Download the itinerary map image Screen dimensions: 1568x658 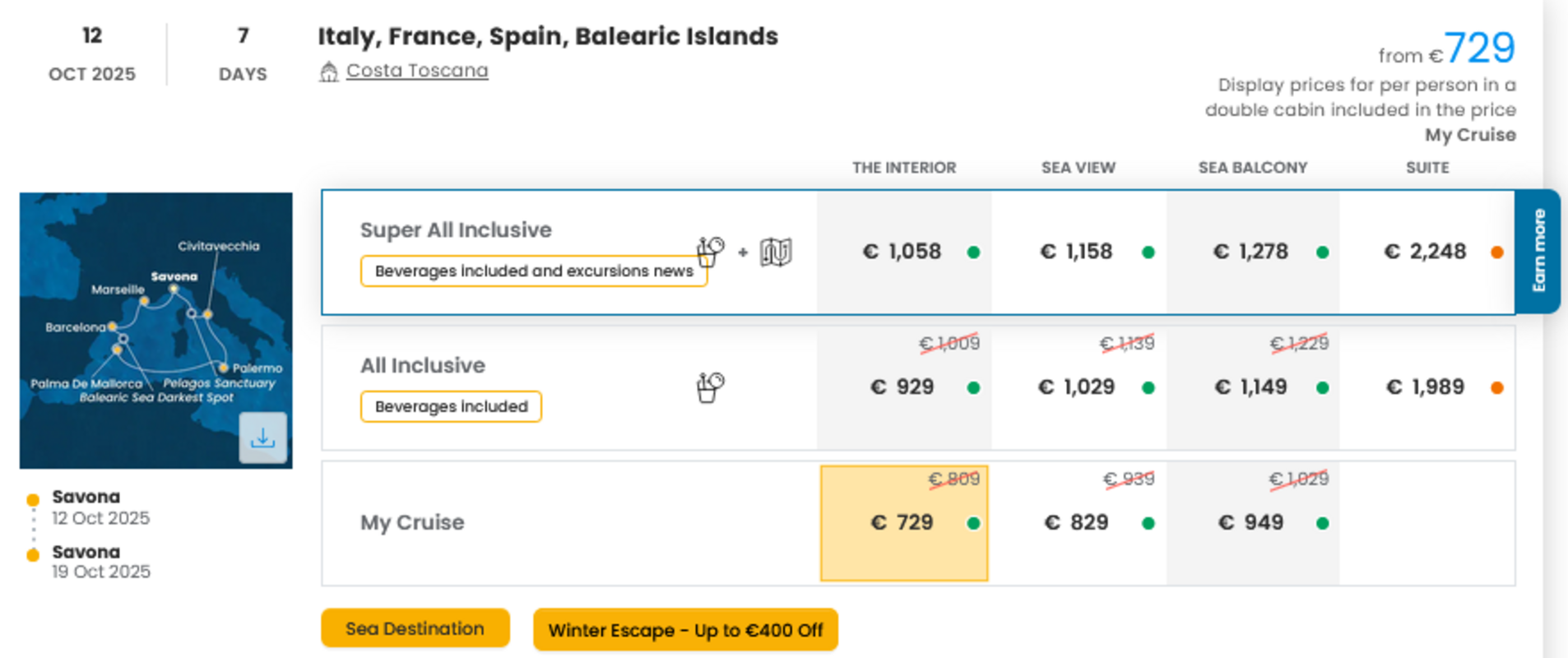pyautogui.click(x=262, y=438)
